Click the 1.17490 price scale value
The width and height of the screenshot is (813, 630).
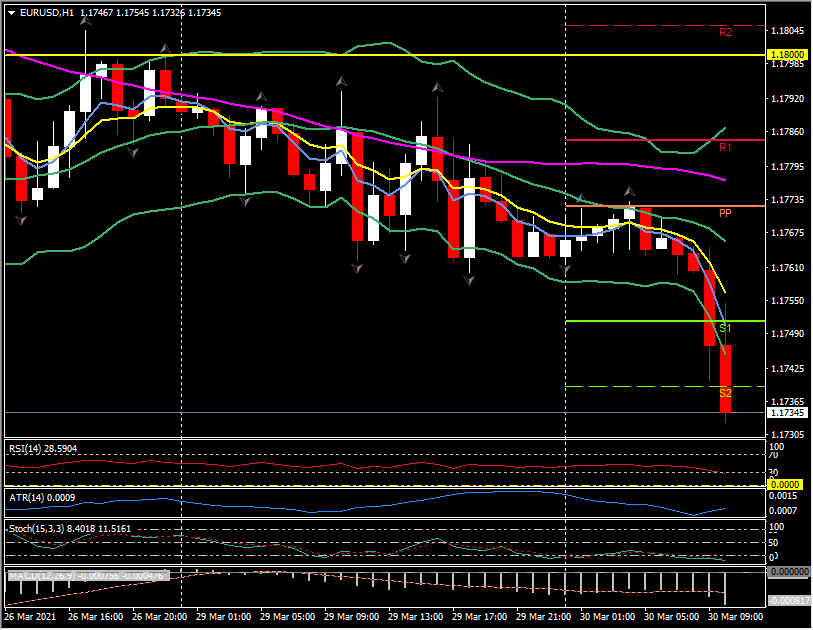coord(786,334)
